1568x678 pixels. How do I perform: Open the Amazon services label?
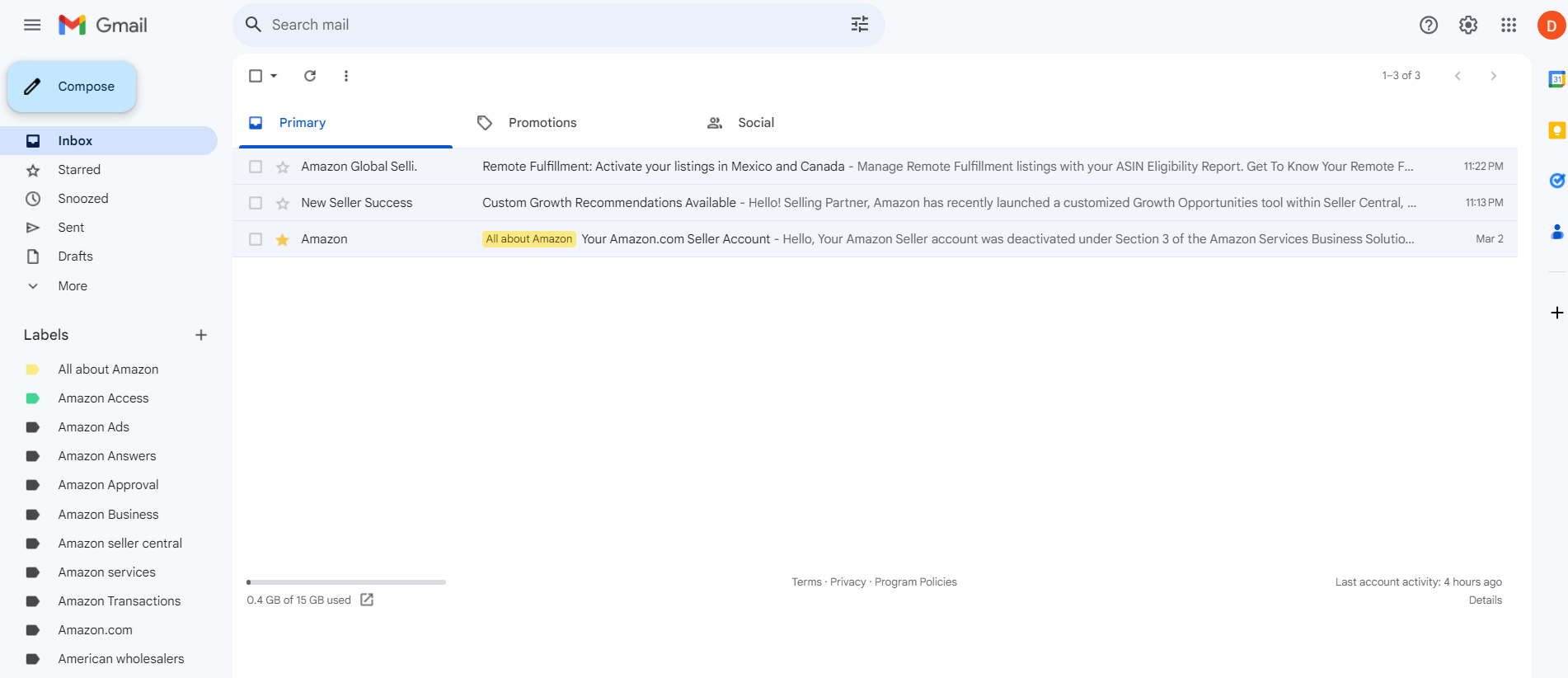109,572
